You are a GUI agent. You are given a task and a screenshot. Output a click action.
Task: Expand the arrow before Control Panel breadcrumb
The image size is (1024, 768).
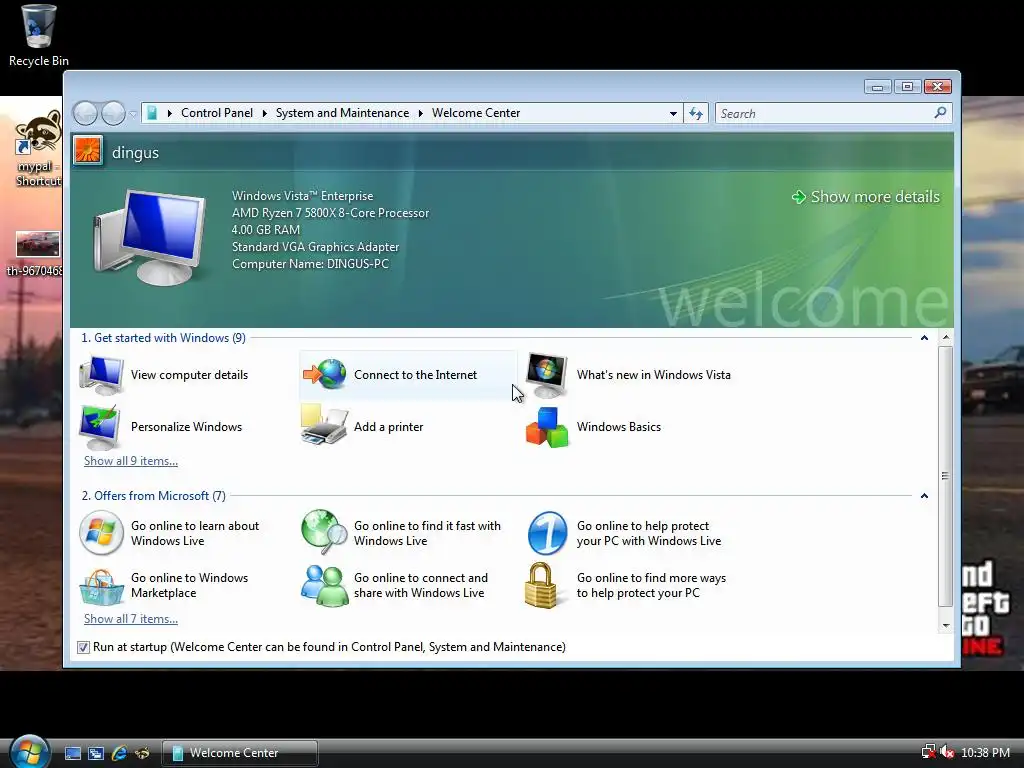point(170,113)
